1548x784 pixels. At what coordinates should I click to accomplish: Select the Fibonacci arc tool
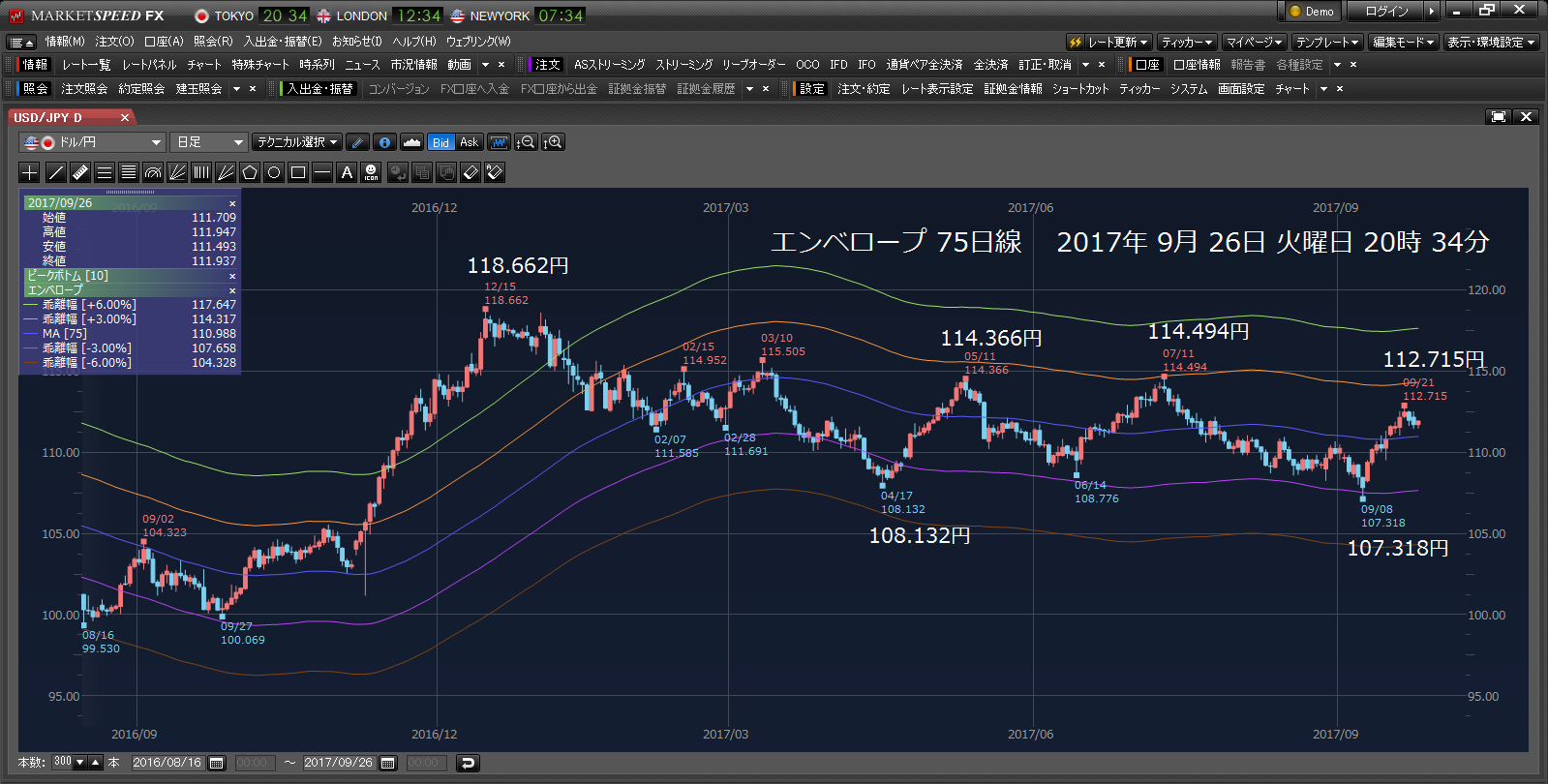pyautogui.click(x=152, y=172)
